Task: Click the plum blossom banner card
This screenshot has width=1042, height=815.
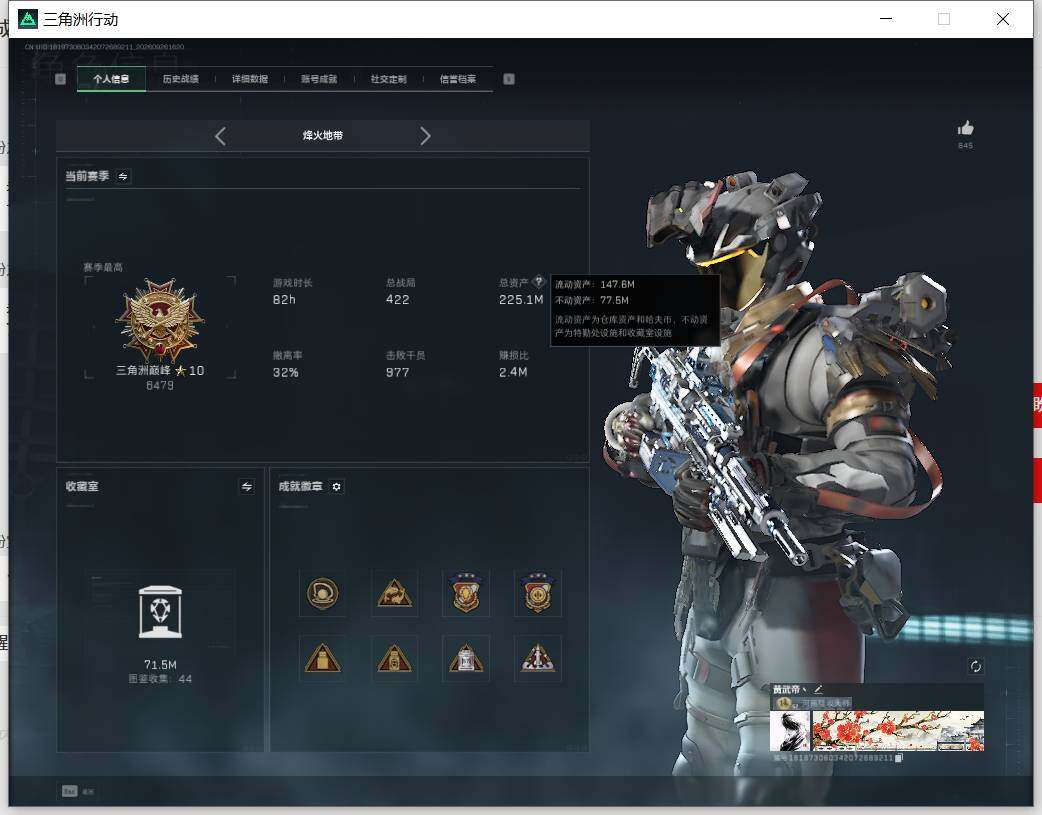Action: (x=898, y=731)
